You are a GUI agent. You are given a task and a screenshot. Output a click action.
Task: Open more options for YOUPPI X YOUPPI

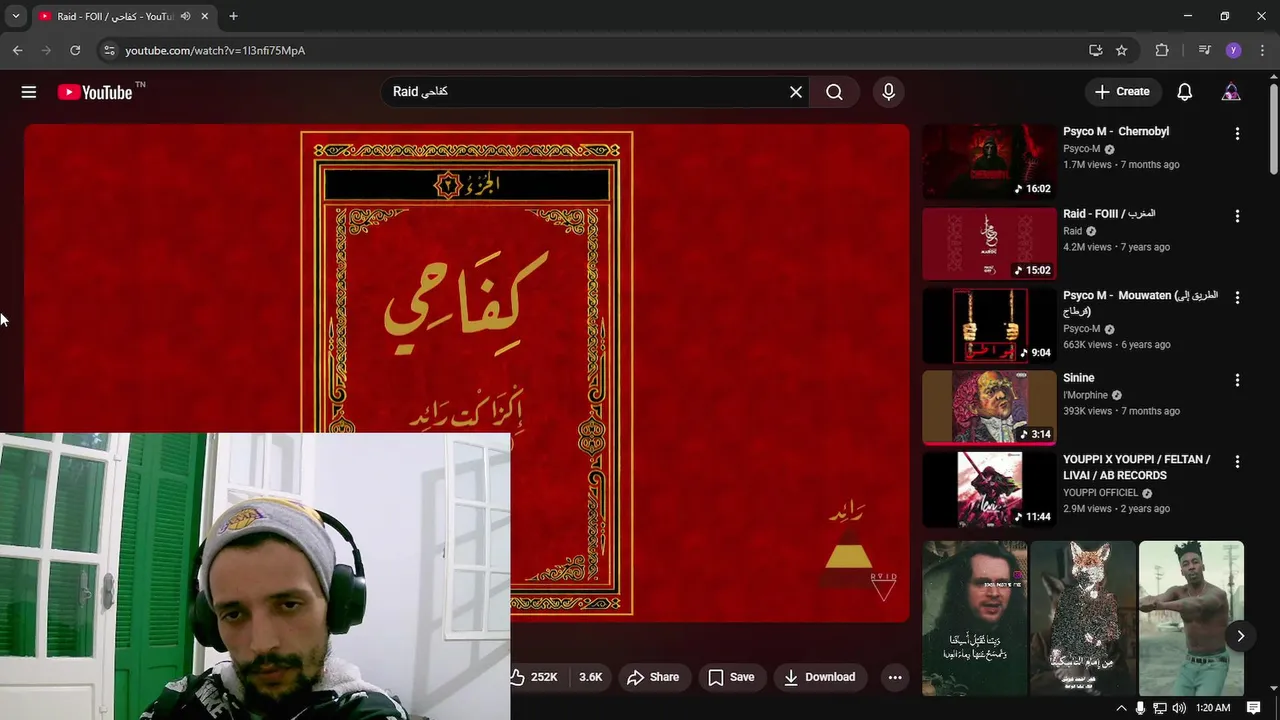point(1237,462)
